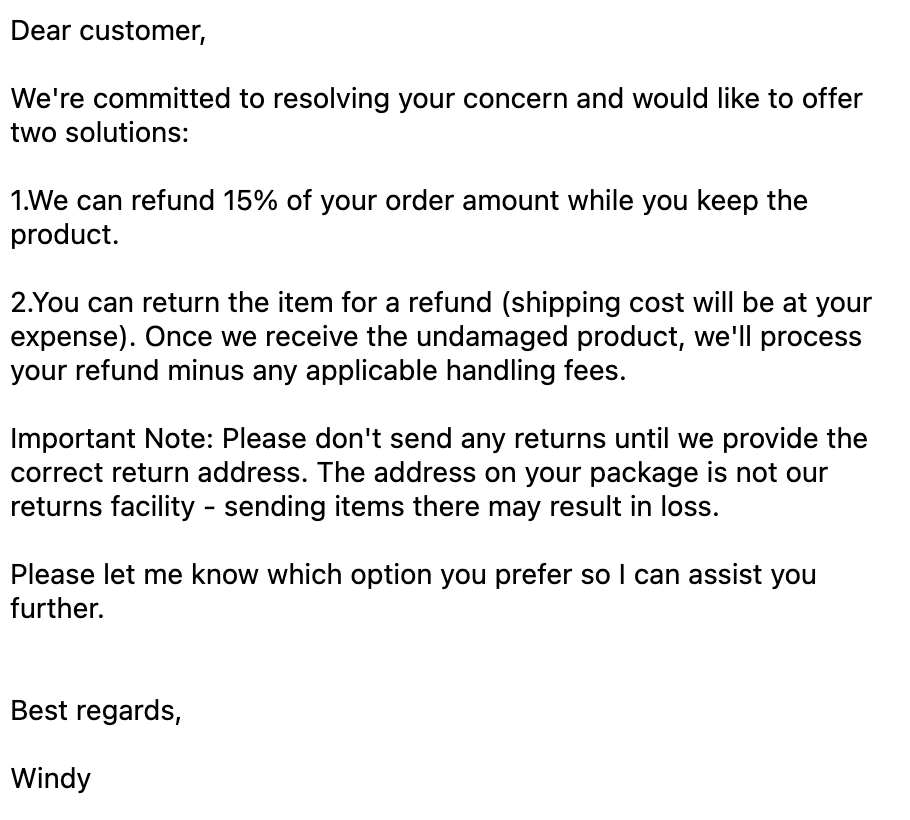Viewport: 910px width, 820px height.
Task: Click the numeral "2." starting option two
Action: (22, 303)
